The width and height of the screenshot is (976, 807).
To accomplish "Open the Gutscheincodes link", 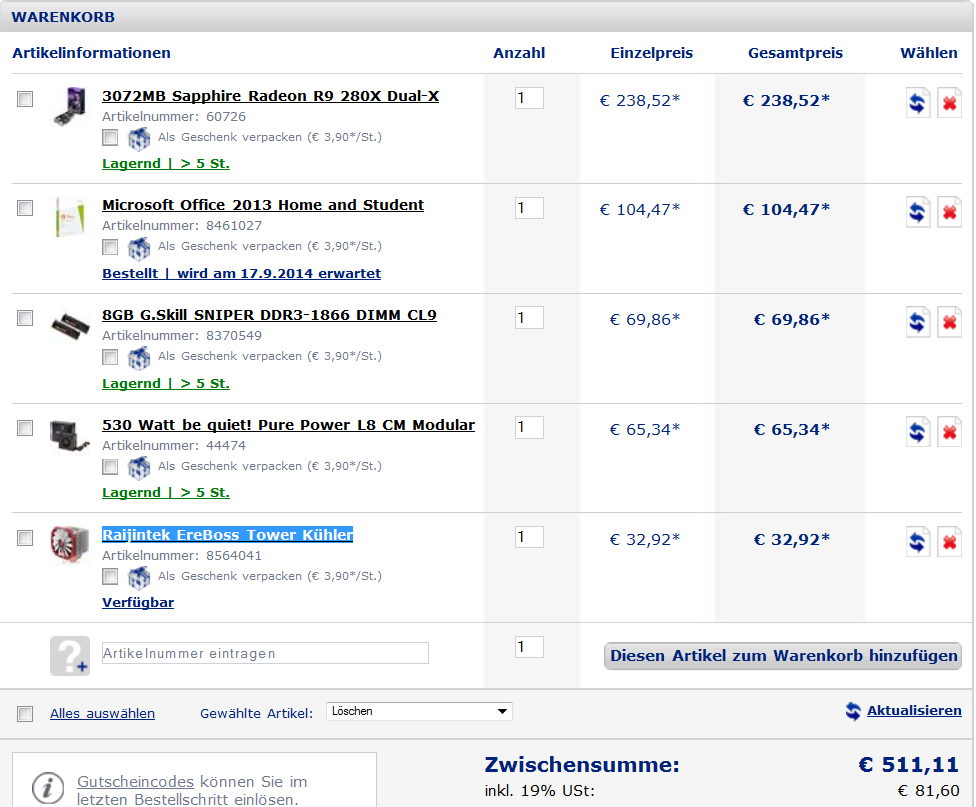I will 135,781.
